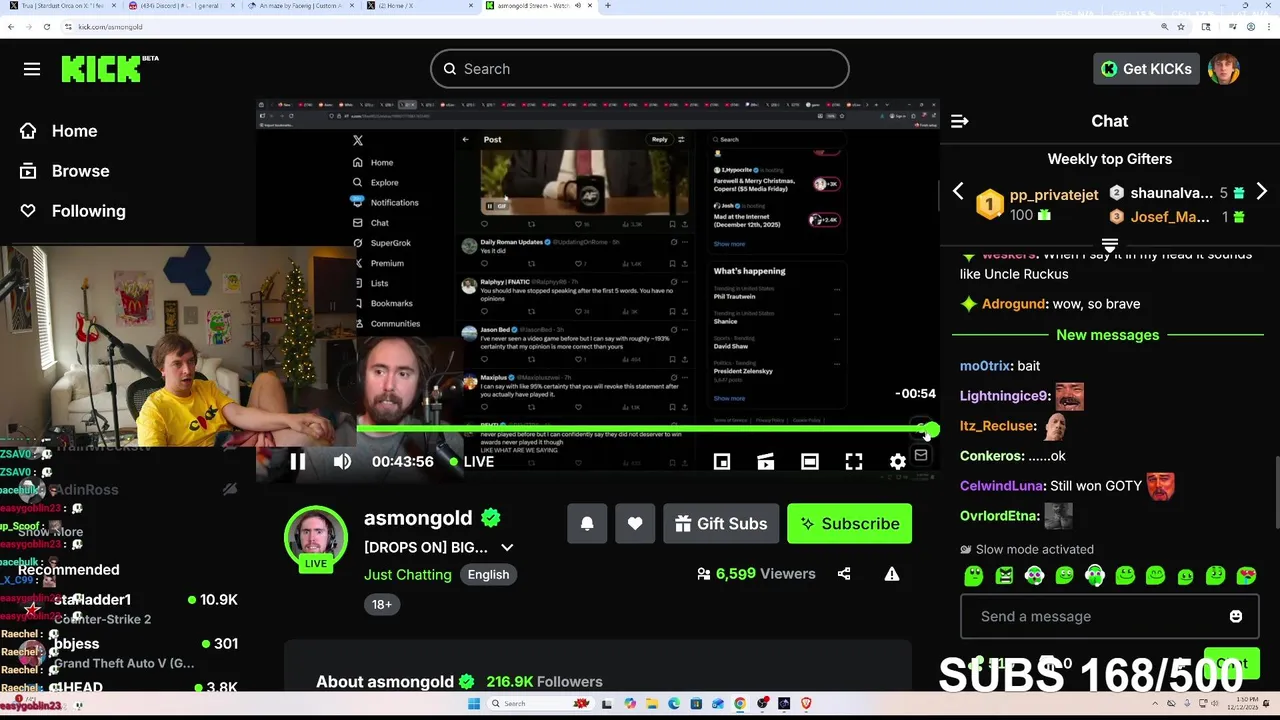Open a new browser tab
Viewport: 1280px width, 720px height.
[607, 5]
